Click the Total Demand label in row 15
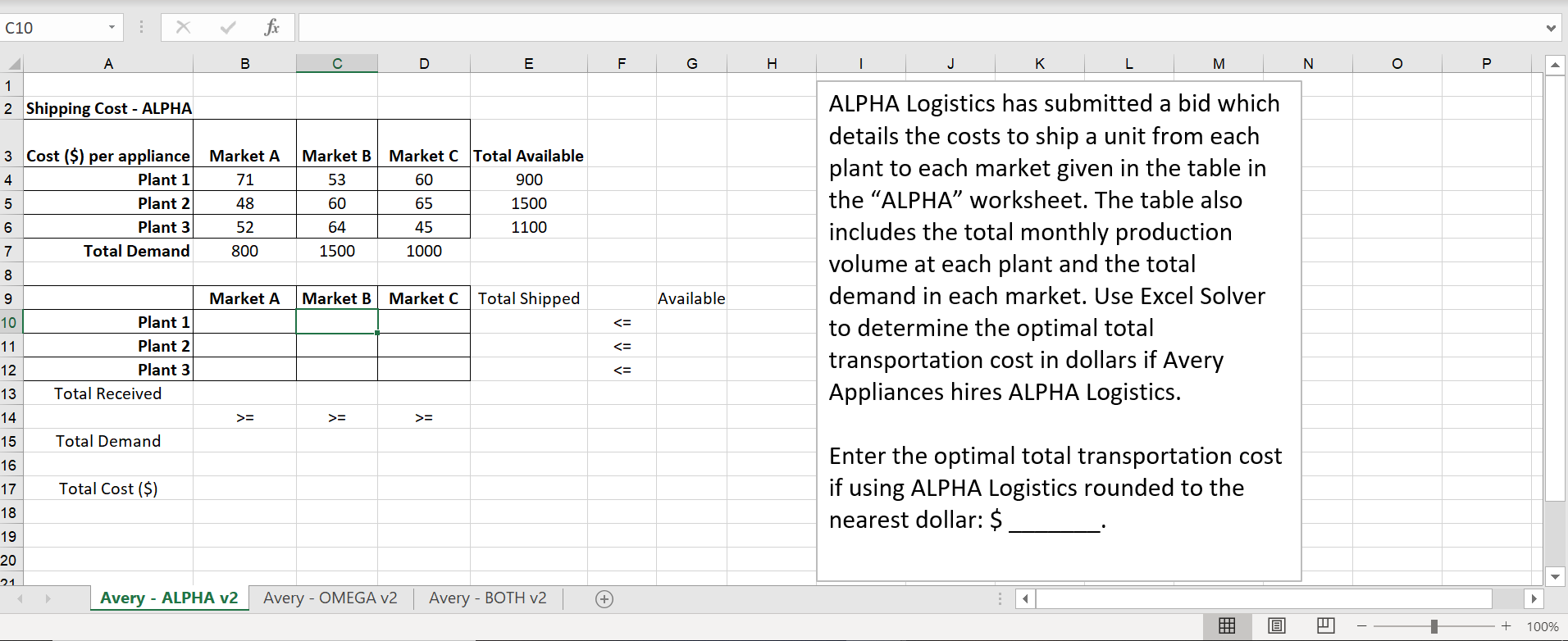 click(108, 441)
